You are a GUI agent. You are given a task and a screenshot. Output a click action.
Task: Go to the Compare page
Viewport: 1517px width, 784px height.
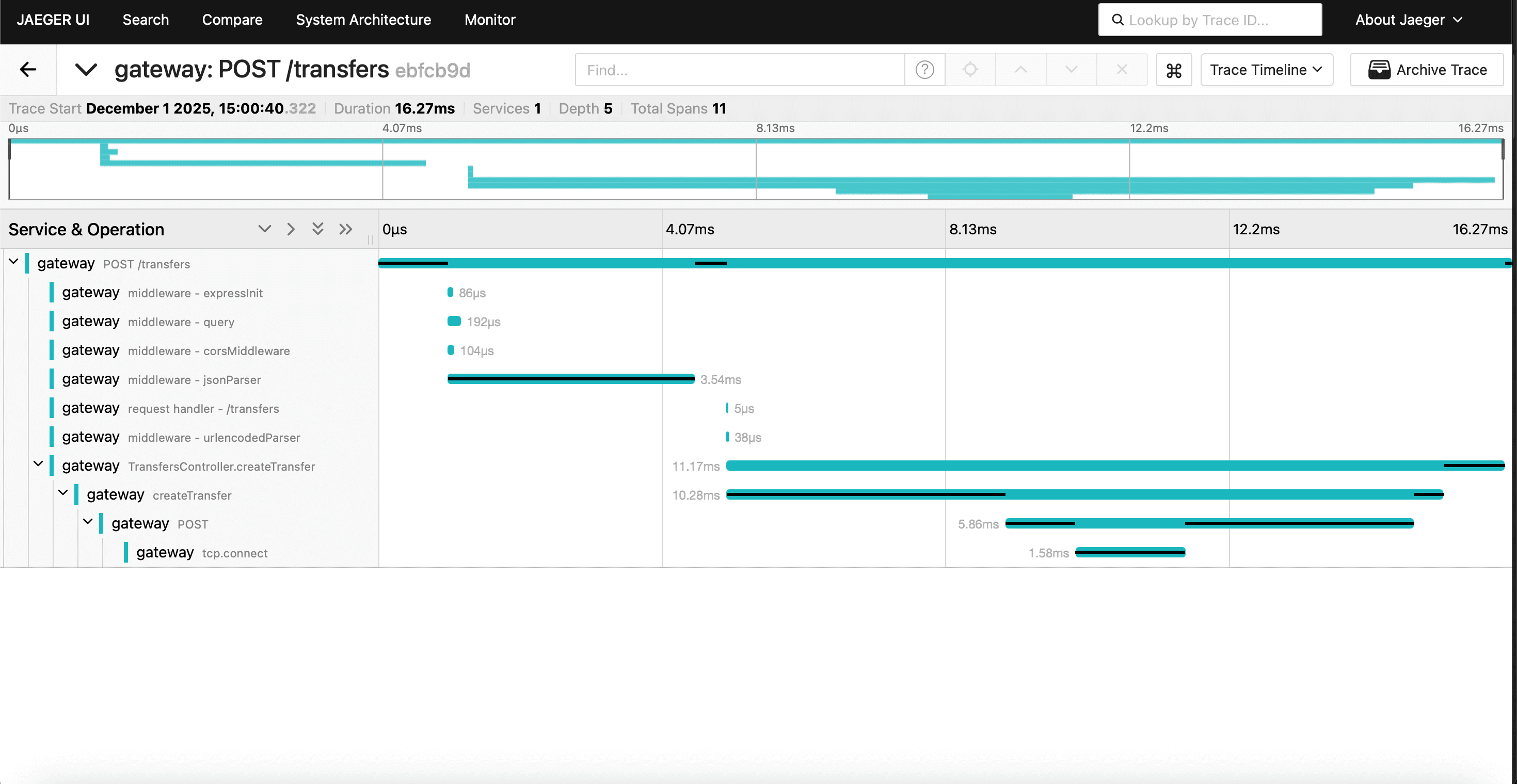pos(232,20)
